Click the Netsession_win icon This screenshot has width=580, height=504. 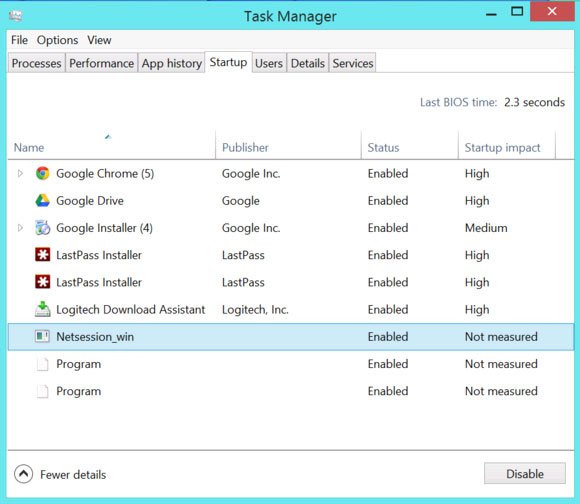42,336
